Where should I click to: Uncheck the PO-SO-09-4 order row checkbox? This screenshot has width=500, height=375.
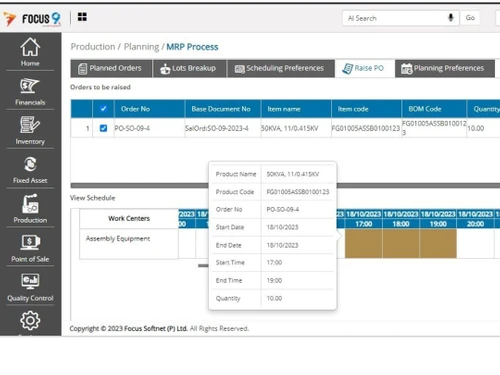(103, 128)
